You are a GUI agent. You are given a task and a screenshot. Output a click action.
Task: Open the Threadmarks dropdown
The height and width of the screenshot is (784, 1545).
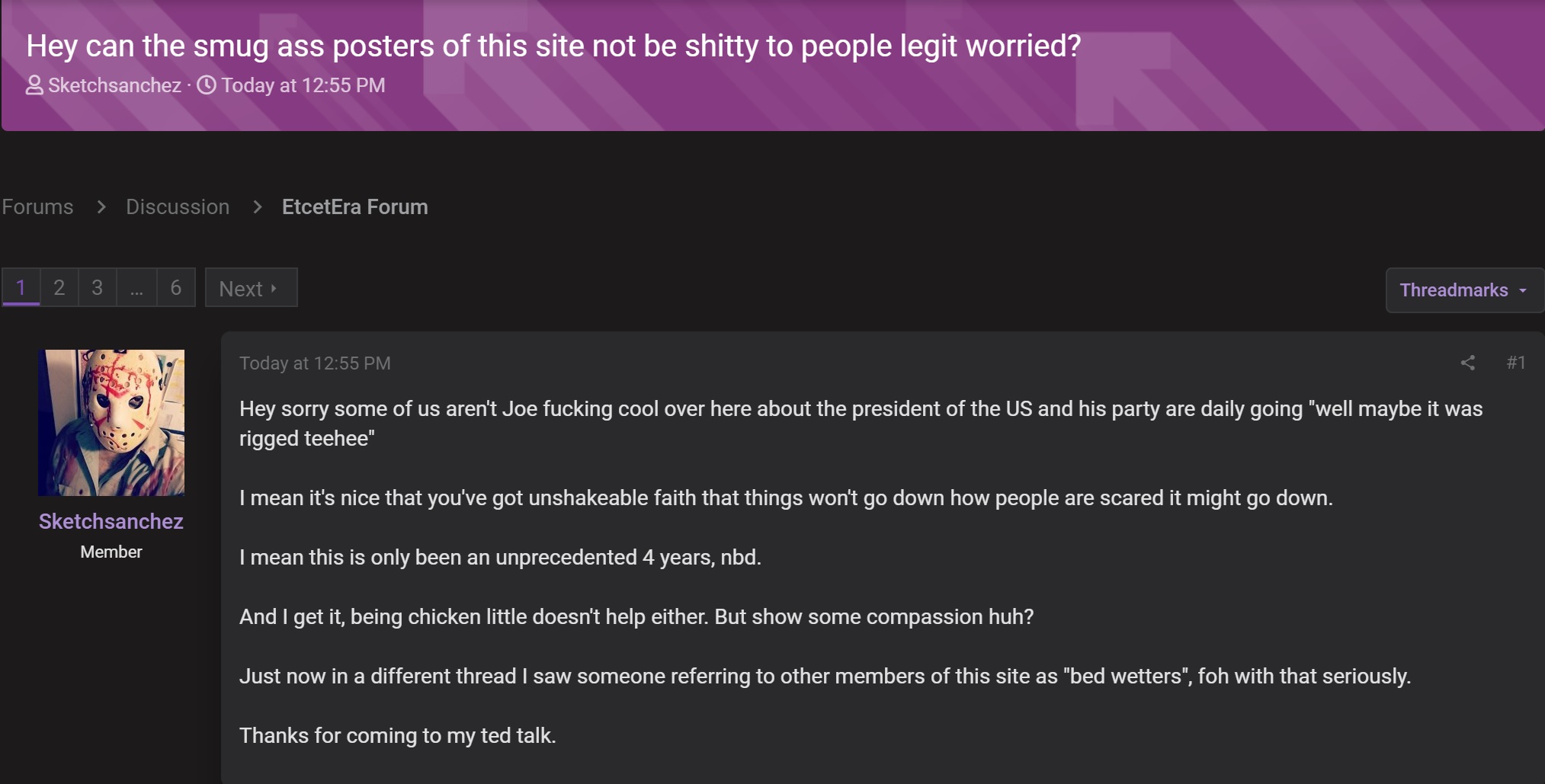click(1464, 290)
